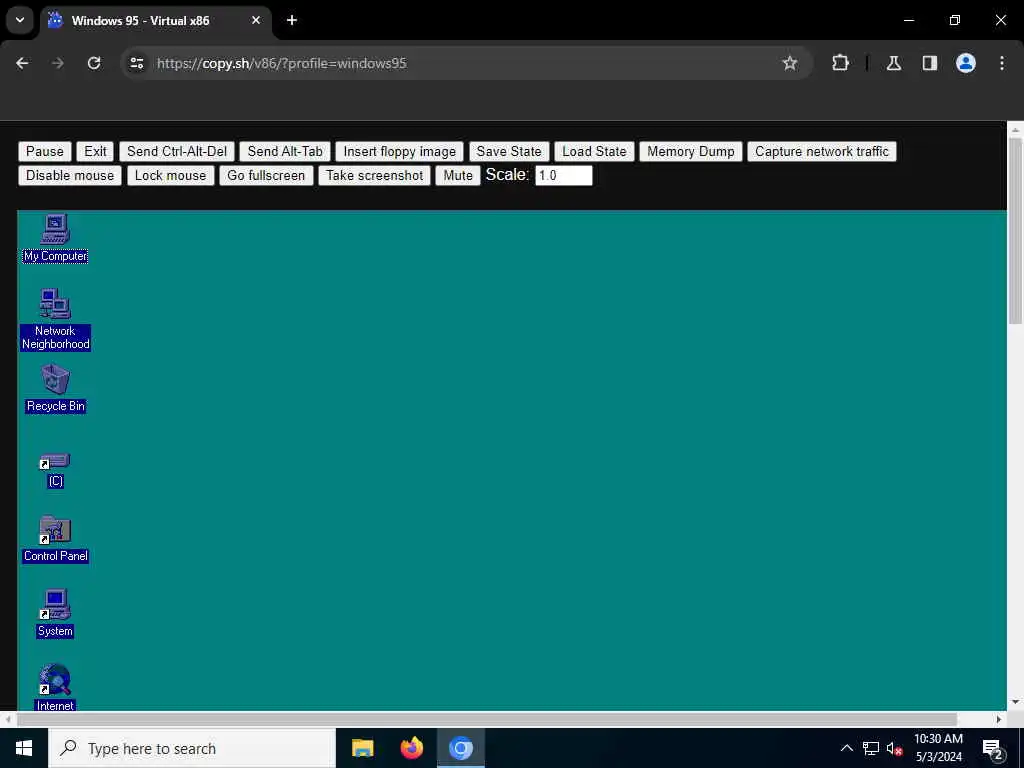Click the Go fullscreen button
The image size is (1024, 768).
[x=266, y=176]
